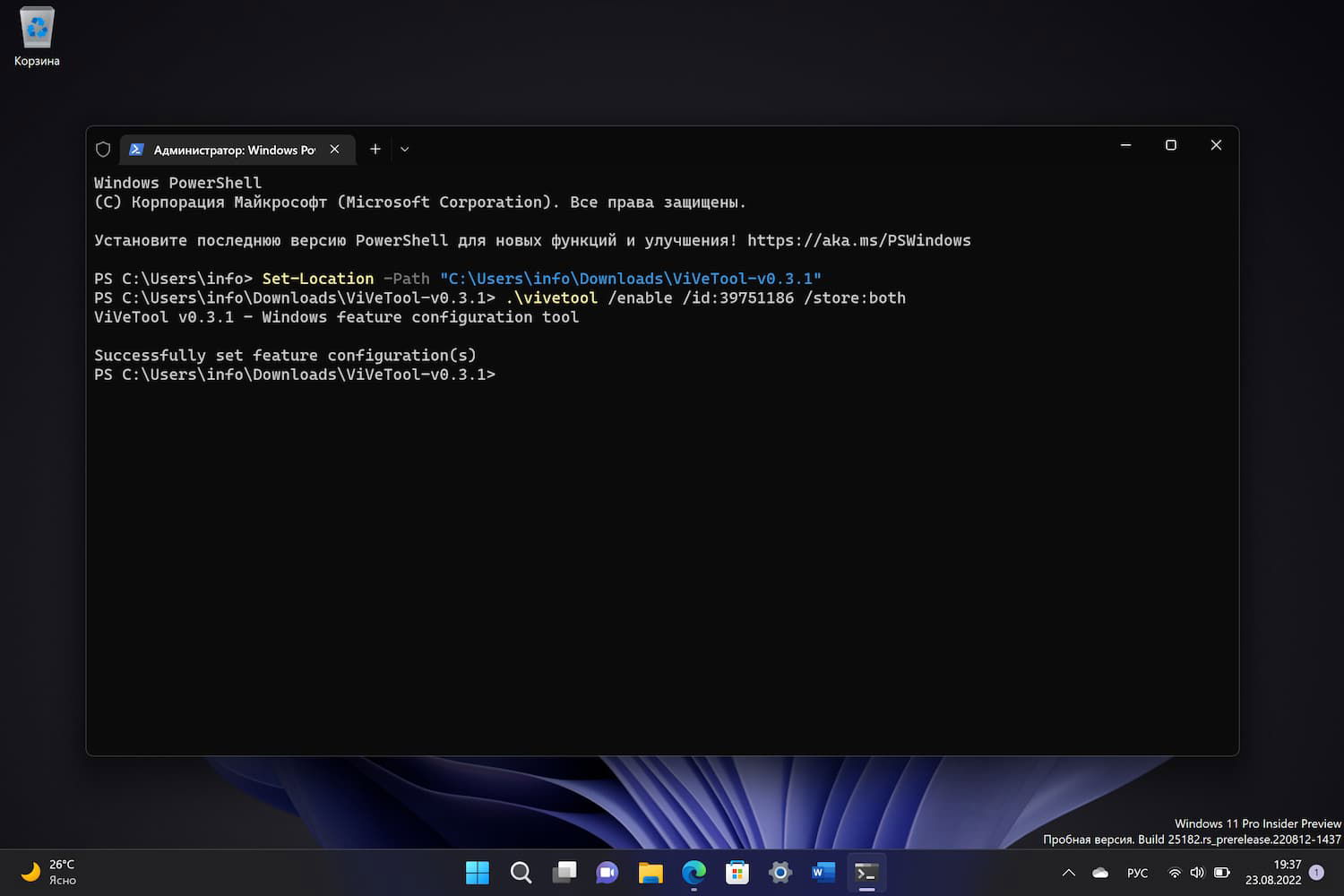Image resolution: width=1344 pixels, height=896 pixels.
Task: Open Microsoft Store from the taskbar
Action: 737,873
